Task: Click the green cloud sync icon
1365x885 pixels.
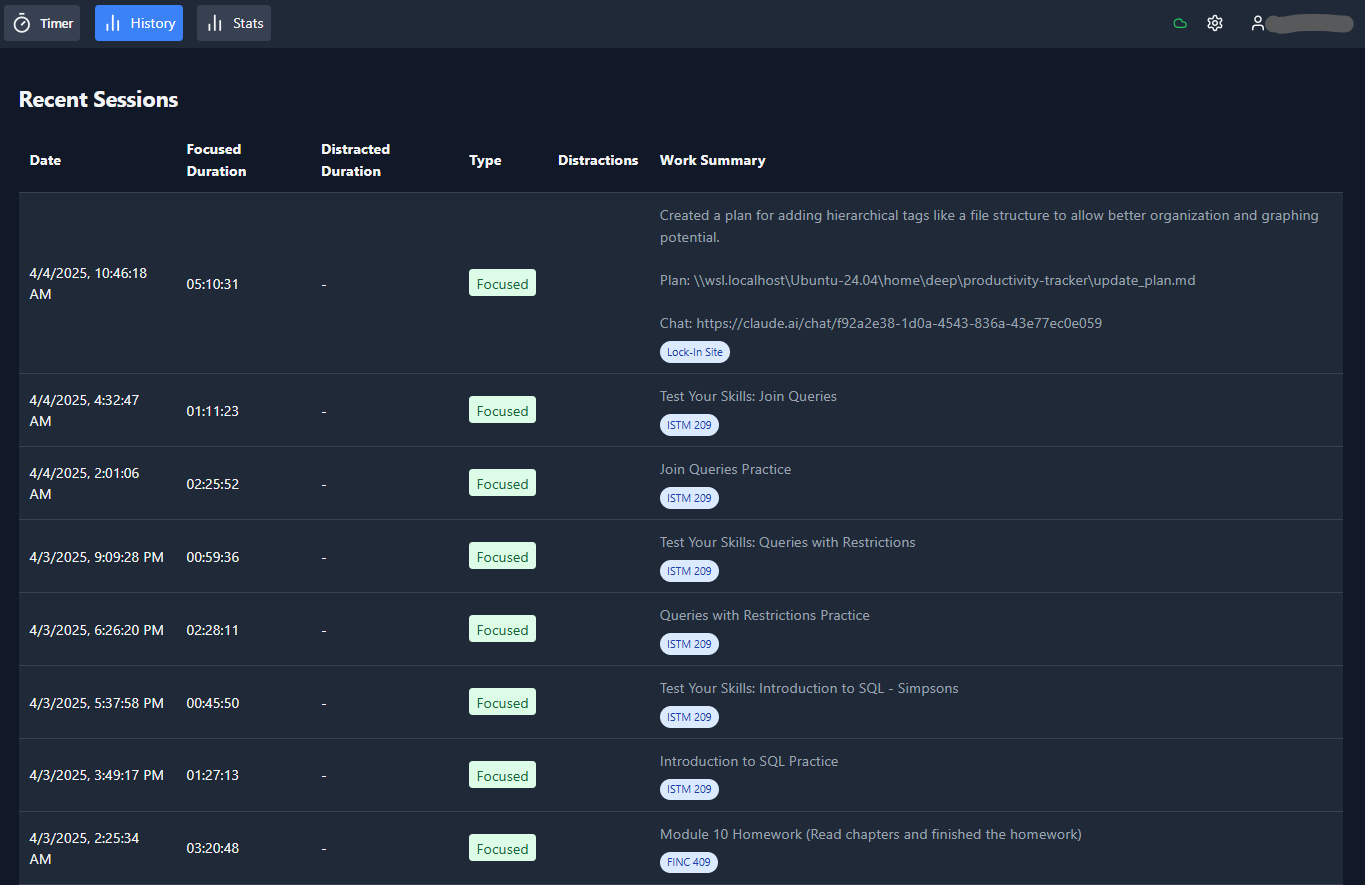Action: click(x=1180, y=23)
